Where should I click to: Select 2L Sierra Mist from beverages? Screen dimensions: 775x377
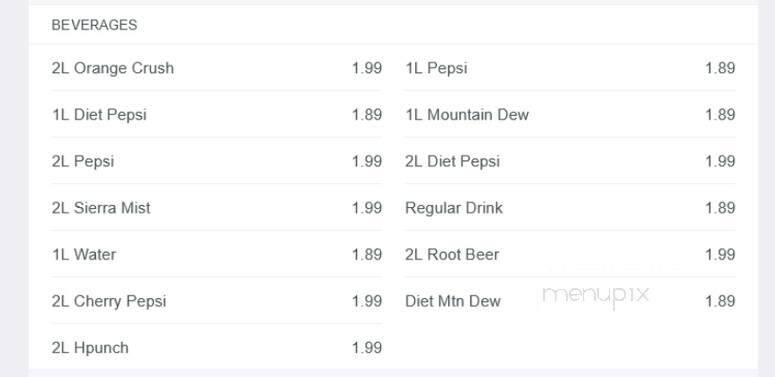[216, 208]
